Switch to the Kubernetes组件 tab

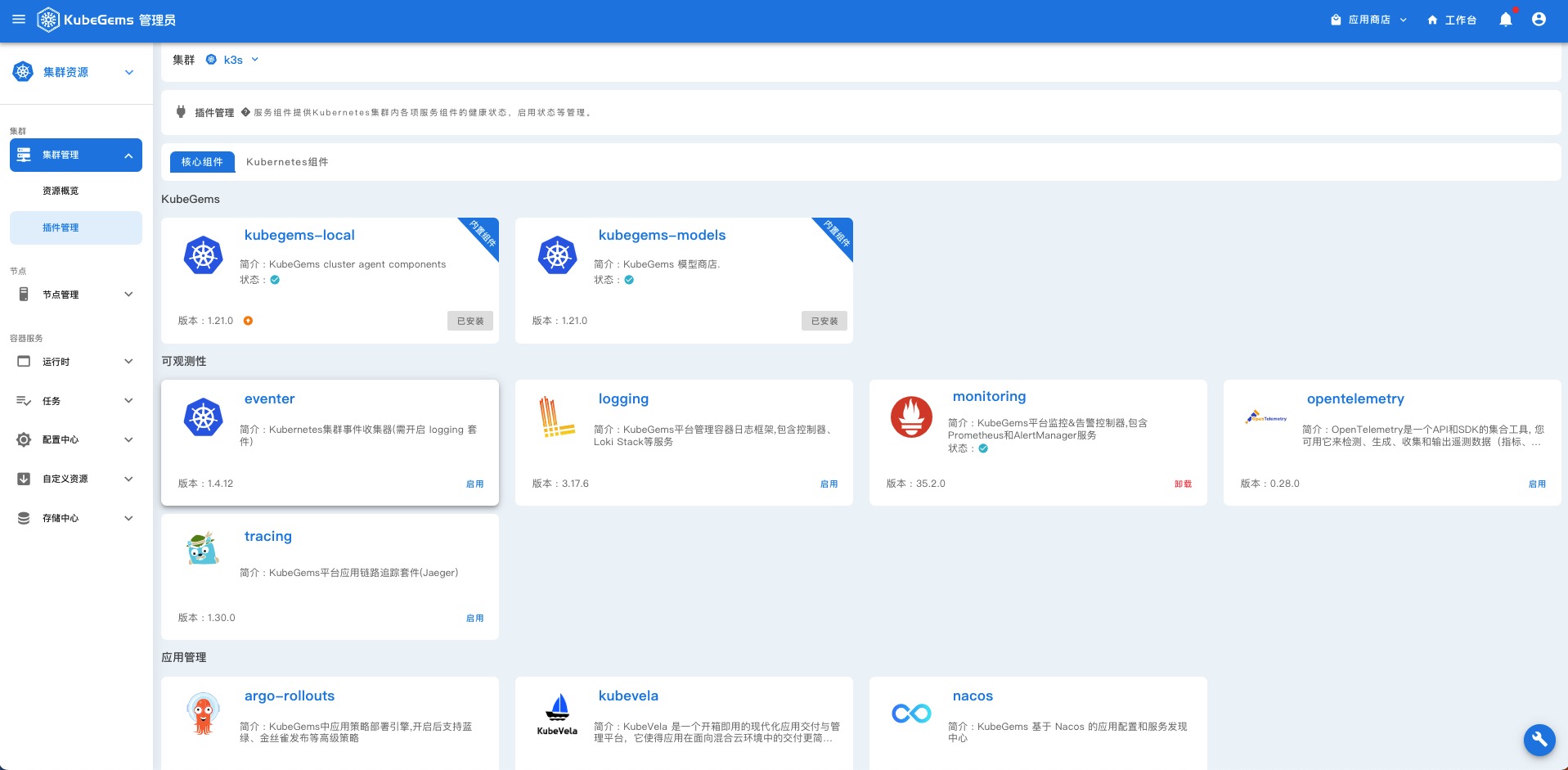pyautogui.click(x=287, y=162)
